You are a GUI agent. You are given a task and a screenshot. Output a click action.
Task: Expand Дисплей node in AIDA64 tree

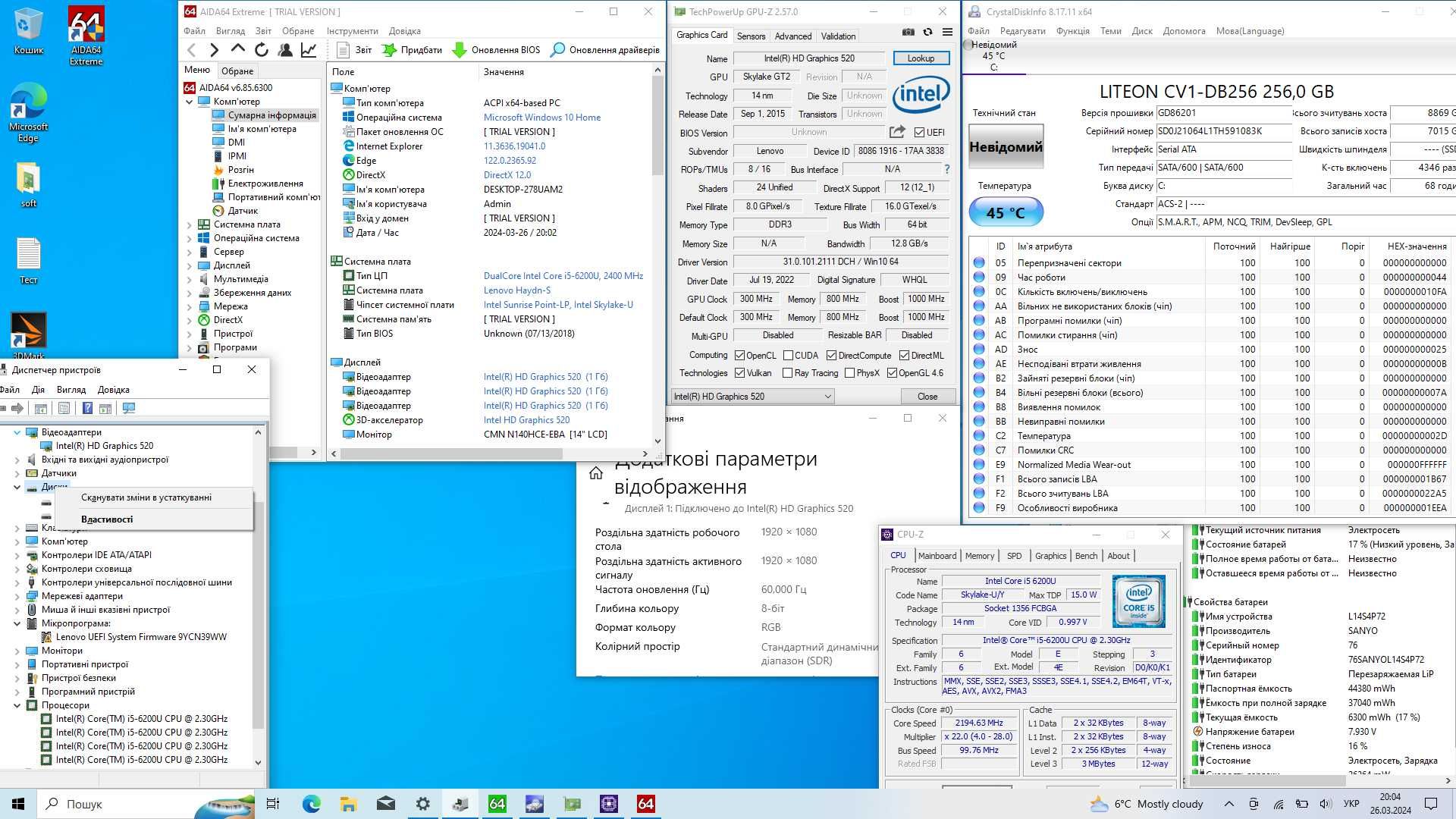pyautogui.click(x=190, y=265)
